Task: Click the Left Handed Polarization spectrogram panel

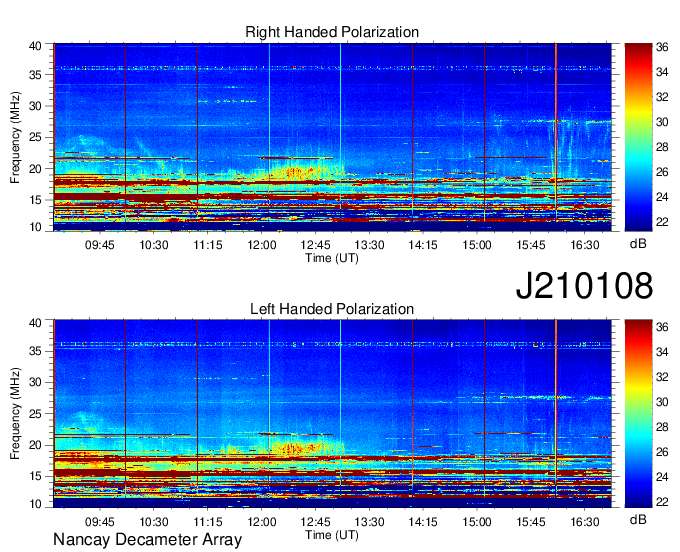Action: click(x=332, y=414)
